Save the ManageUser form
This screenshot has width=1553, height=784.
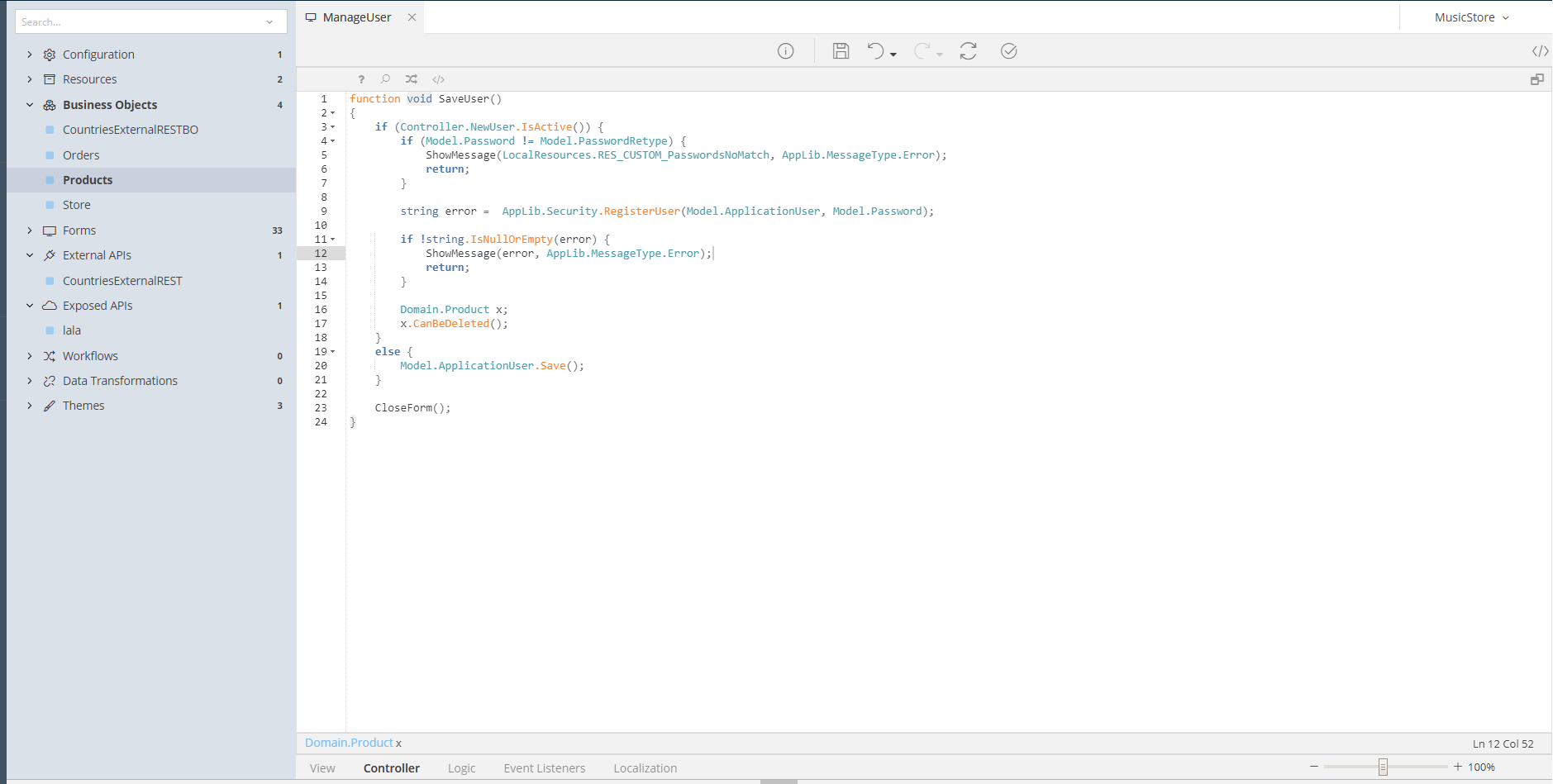pos(841,51)
